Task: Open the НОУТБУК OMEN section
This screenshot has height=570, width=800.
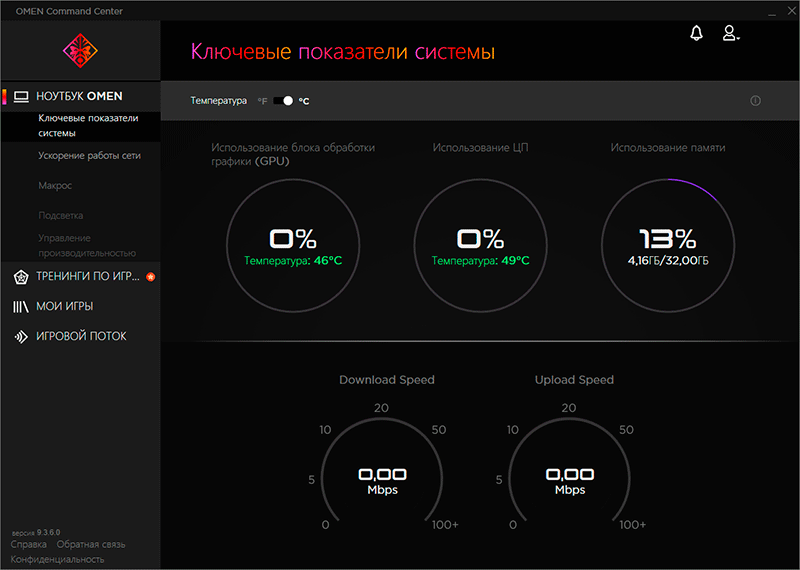Action: pyautogui.click(x=81, y=96)
